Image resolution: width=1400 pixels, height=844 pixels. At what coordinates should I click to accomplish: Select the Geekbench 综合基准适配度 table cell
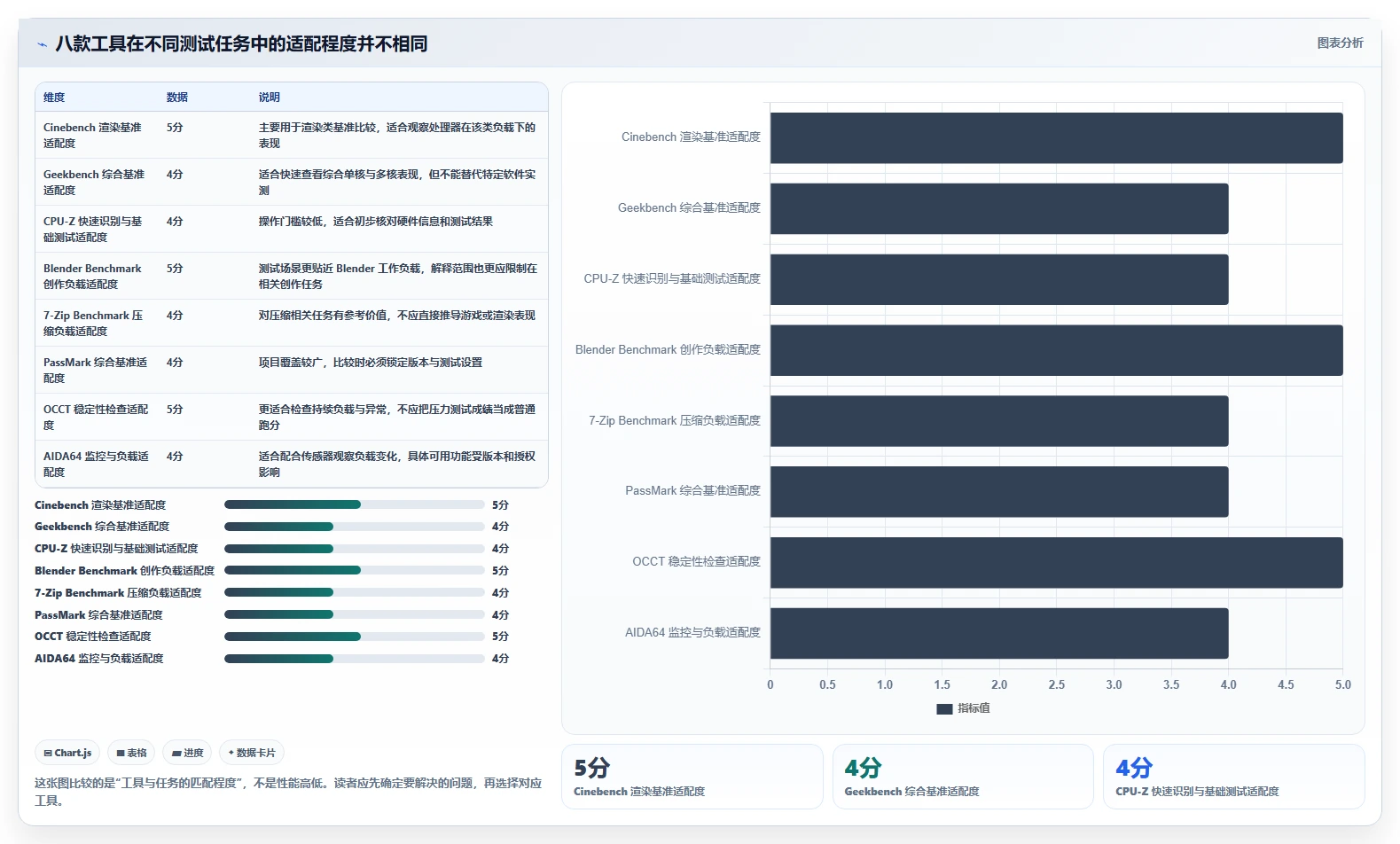(96, 182)
